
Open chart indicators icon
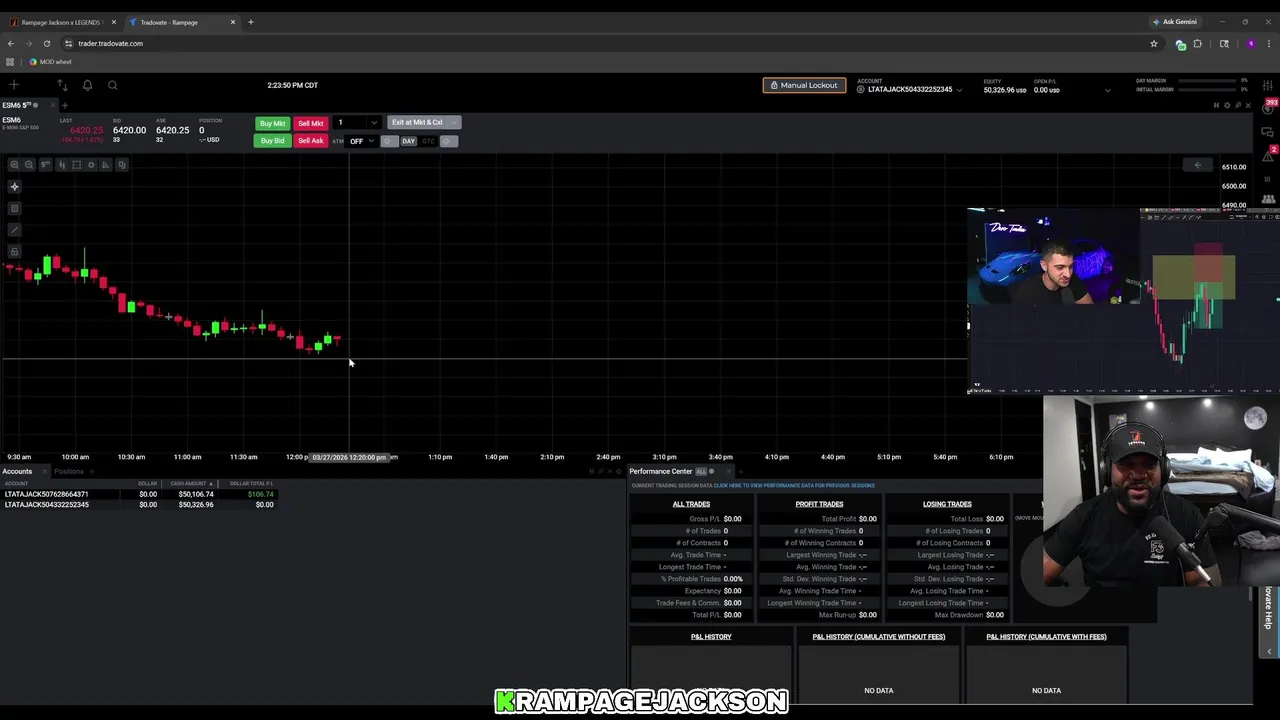coord(106,165)
